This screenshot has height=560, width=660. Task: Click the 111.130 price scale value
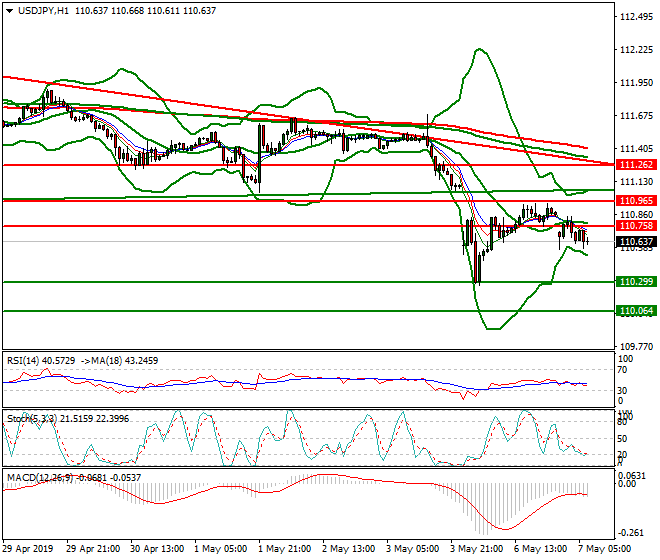coord(636,181)
